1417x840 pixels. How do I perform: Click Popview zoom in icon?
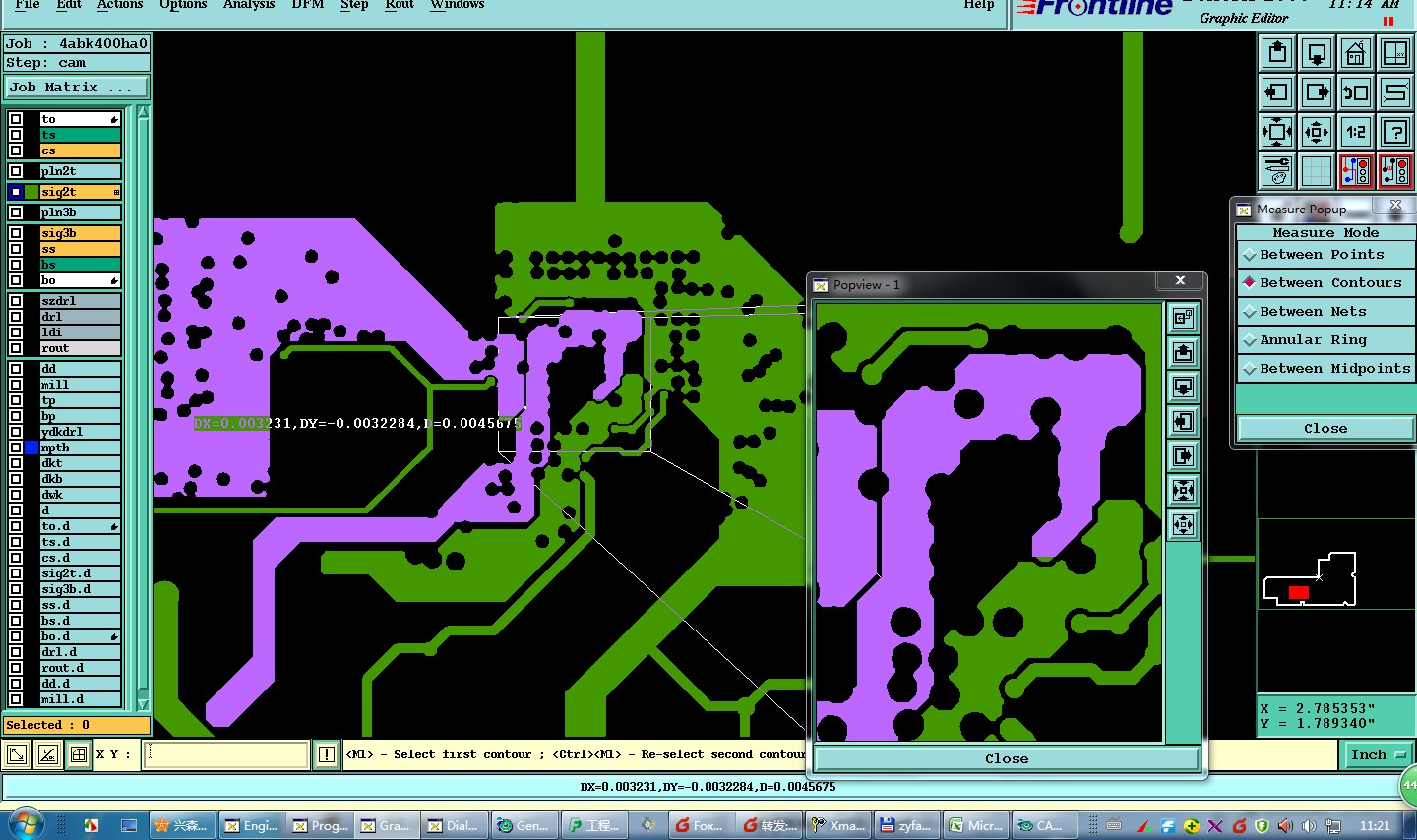coord(1183,490)
